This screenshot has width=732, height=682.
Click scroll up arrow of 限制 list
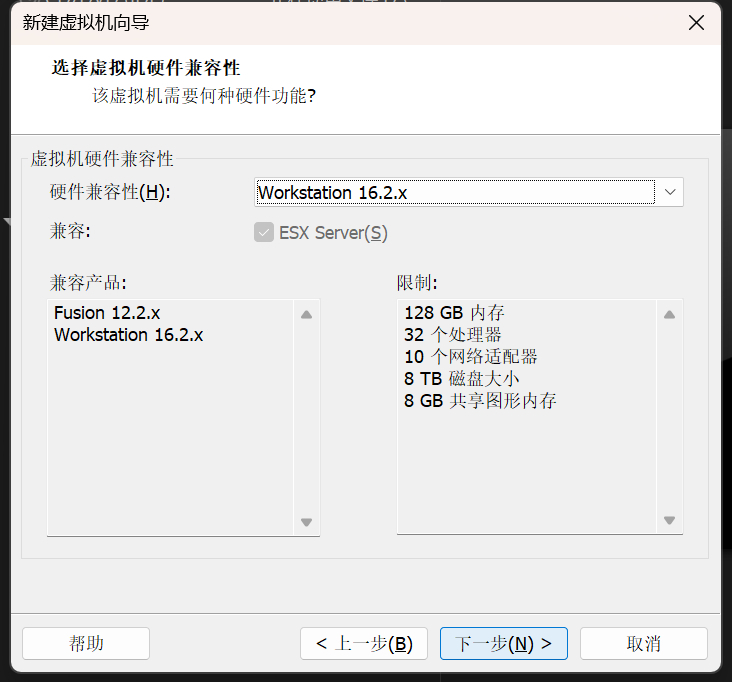pos(669,315)
